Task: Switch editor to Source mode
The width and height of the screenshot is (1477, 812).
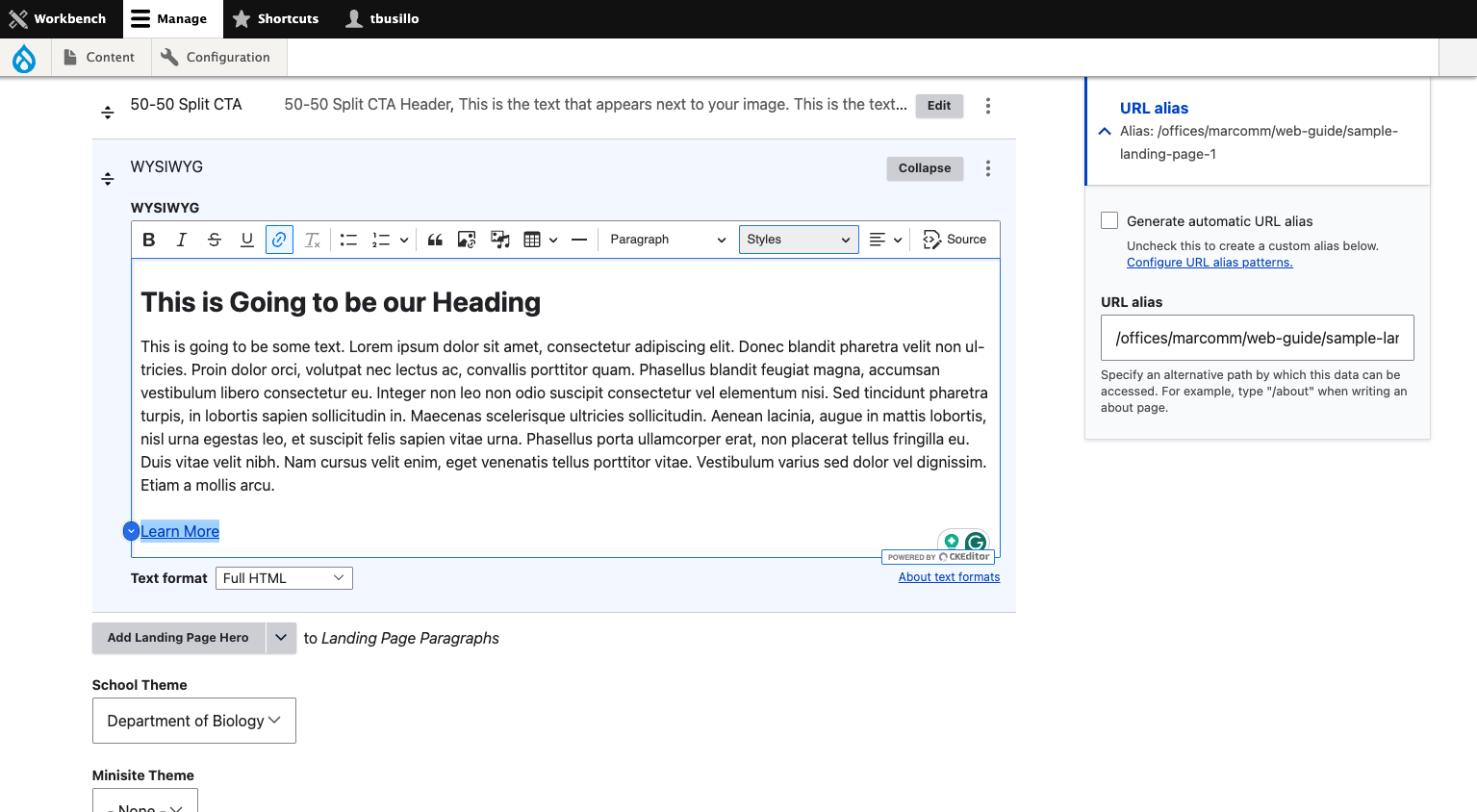Action: 955,240
